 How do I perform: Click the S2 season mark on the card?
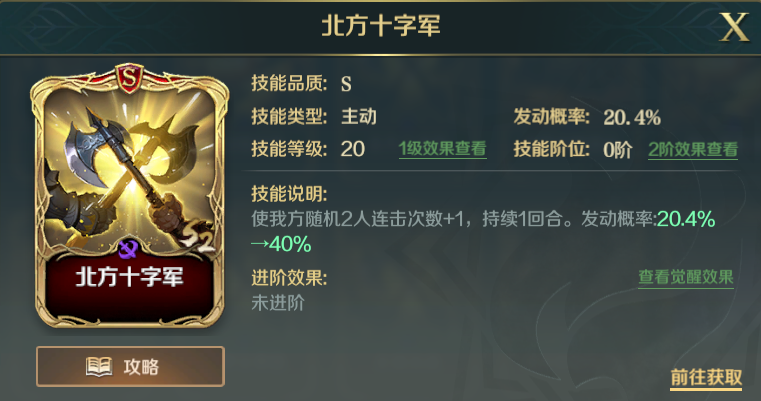coord(198,238)
